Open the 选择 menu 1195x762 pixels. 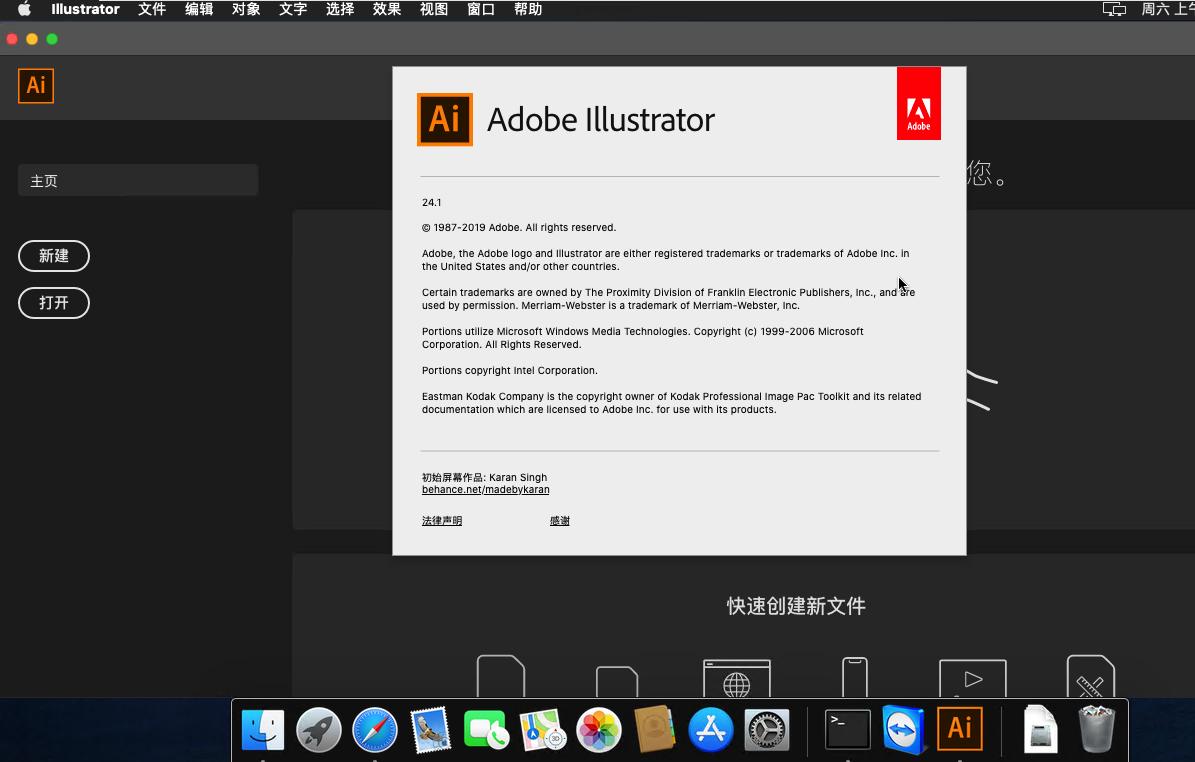point(340,9)
